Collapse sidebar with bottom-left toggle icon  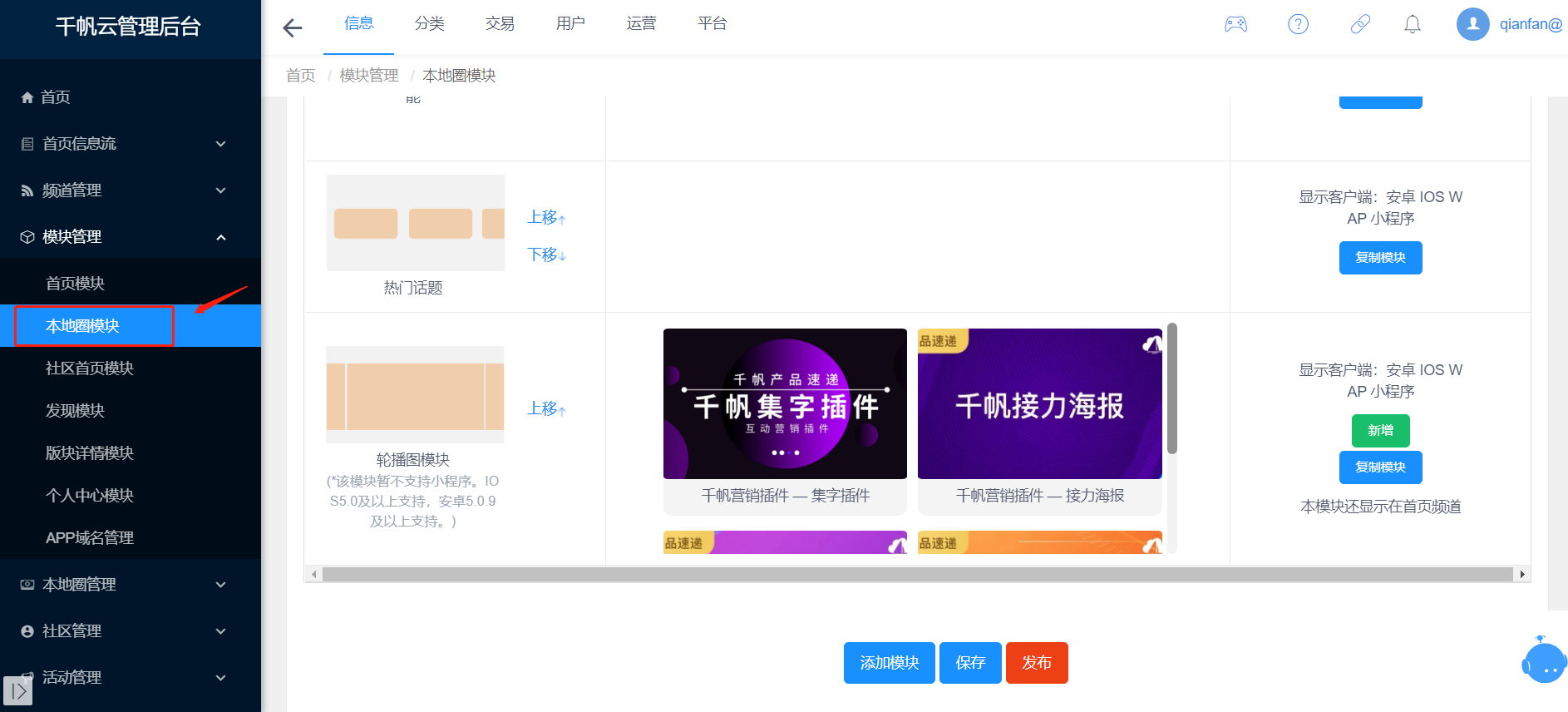(x=18, y=691)
